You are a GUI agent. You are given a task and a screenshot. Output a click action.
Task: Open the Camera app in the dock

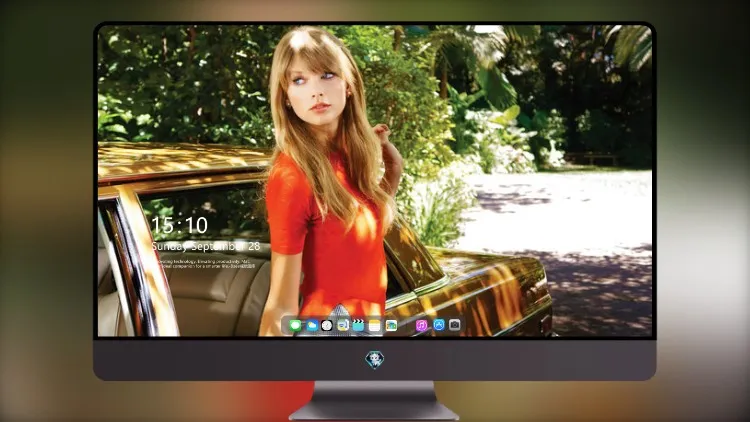tap(455, 325)
